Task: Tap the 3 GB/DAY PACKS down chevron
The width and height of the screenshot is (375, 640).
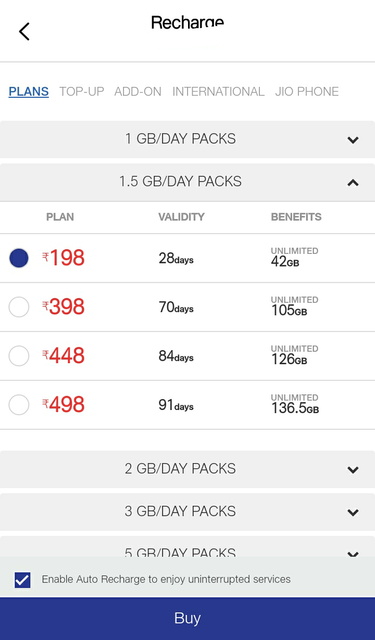Action: [353, 512]
